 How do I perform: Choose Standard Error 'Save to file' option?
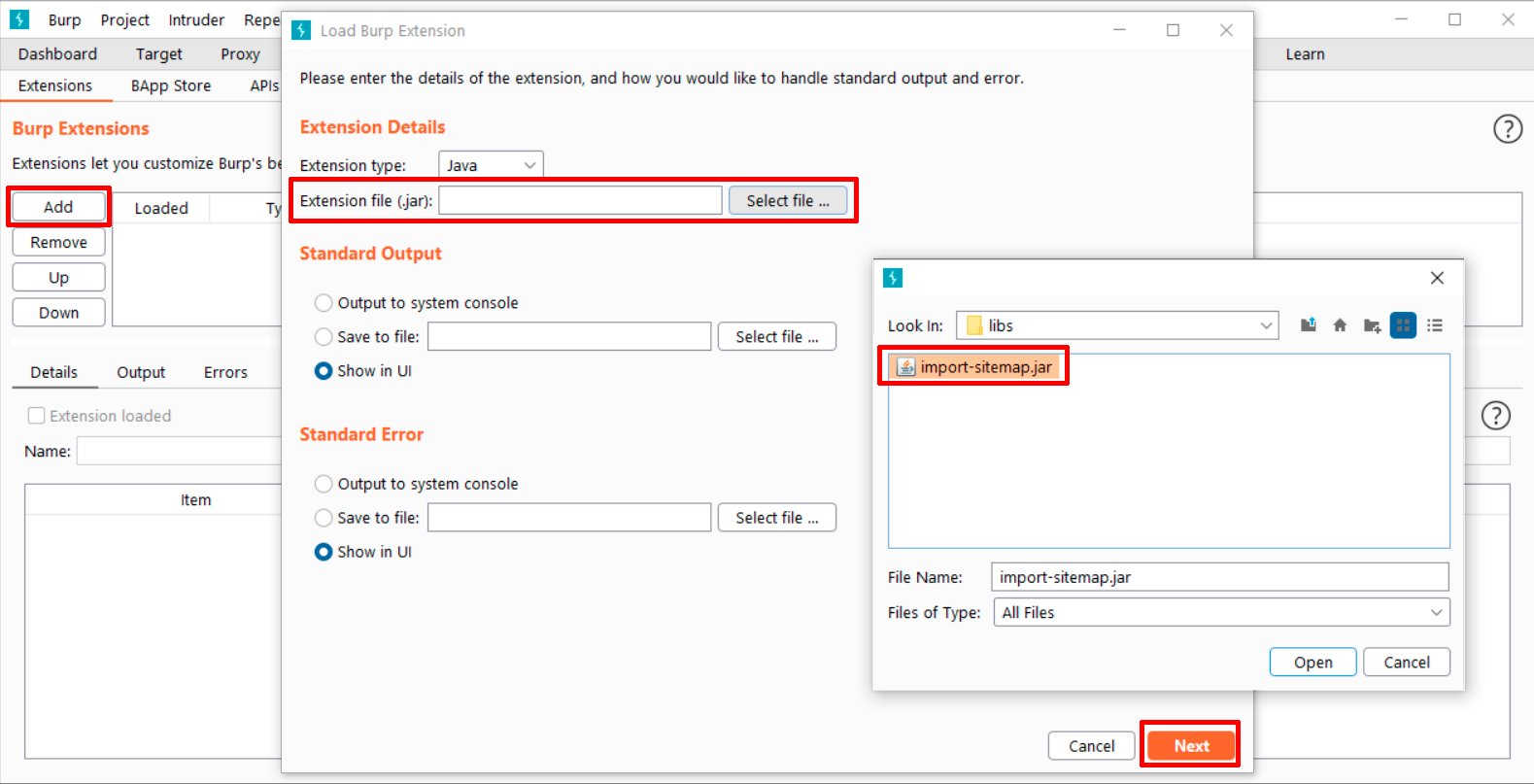tap(324, 518)
